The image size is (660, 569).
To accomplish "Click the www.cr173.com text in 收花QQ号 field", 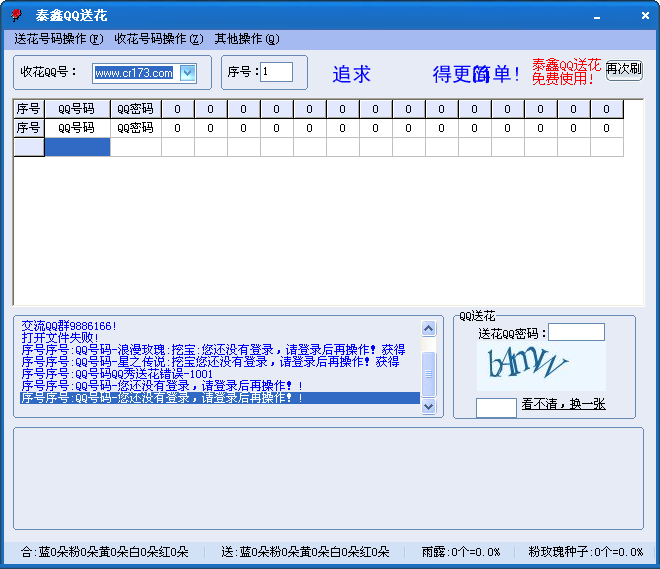I will click(134, 73).
